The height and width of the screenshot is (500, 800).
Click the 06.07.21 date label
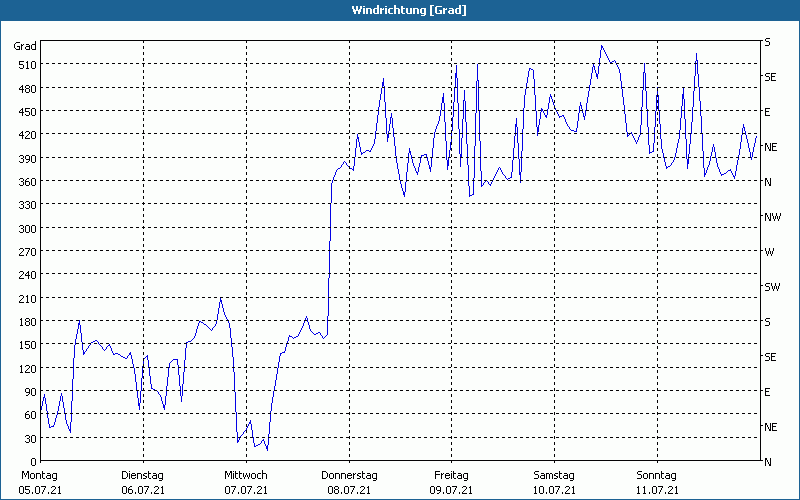[143, 490]
